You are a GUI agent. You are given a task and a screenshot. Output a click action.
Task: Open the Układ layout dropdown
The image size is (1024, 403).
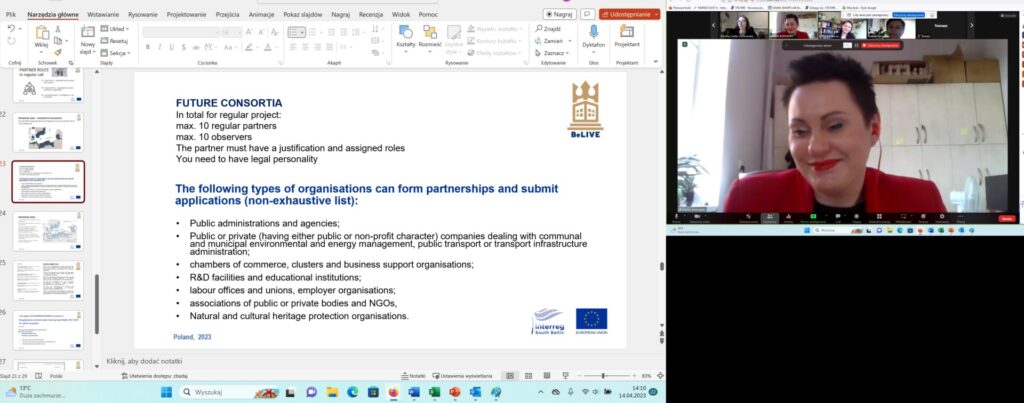(115, 29)
